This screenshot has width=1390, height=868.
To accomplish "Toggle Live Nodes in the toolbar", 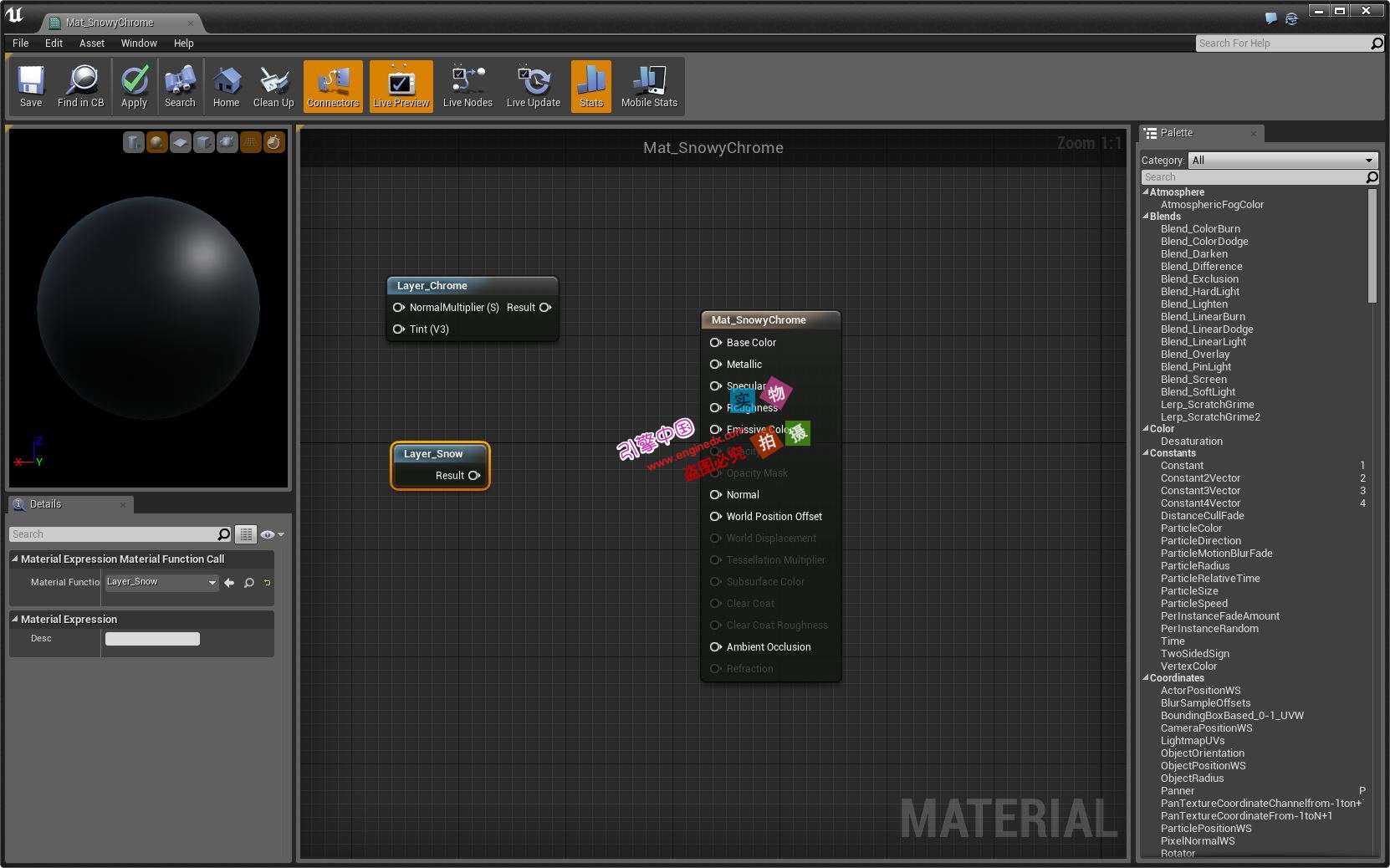I will 468,86.
